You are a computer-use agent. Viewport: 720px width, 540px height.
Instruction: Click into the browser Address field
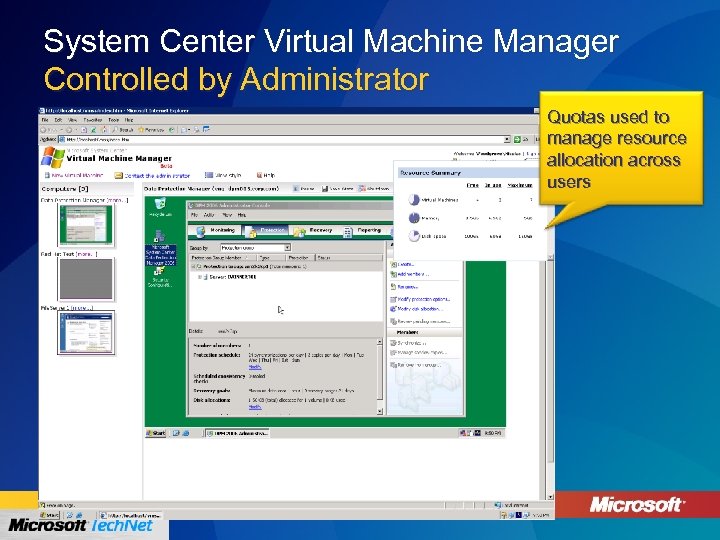[284, 139]
